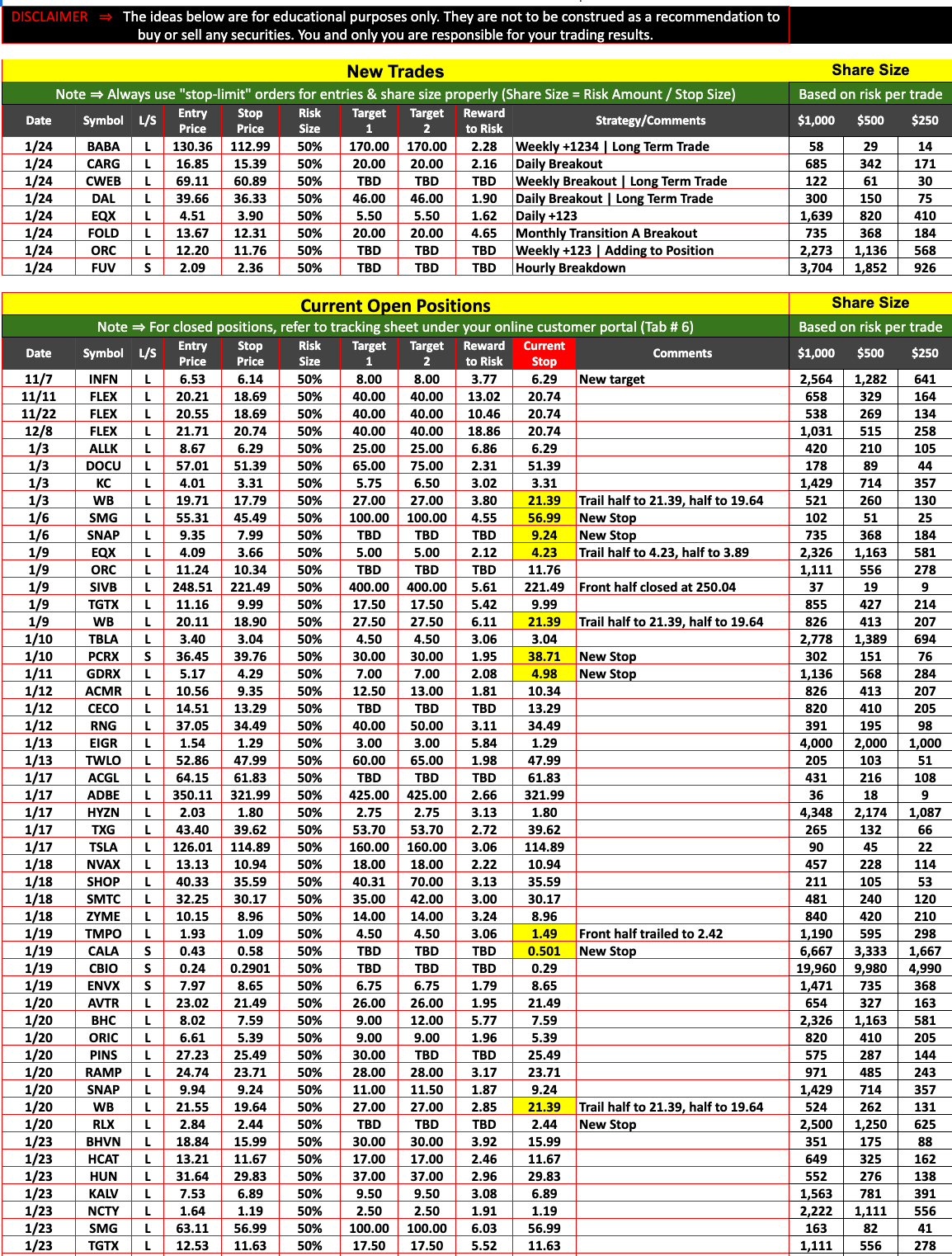Select the 'Front half trailed to 2.42' comment
This screenshot has width=952, height=1256.
click(x=650, y=933)
